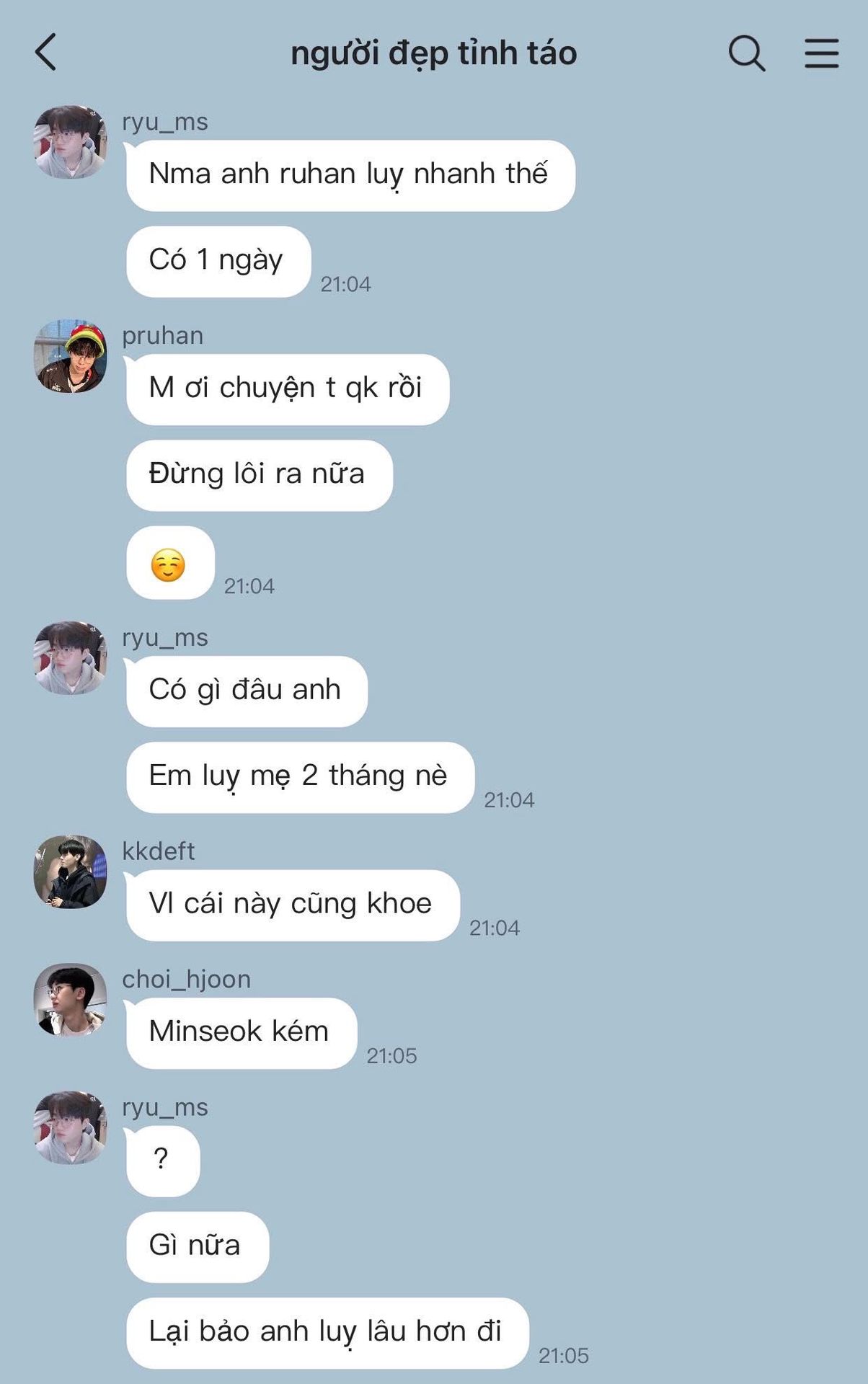Open the chat search magnifier icon
This screenshot has width=868, height=1384.
[747, 53]
